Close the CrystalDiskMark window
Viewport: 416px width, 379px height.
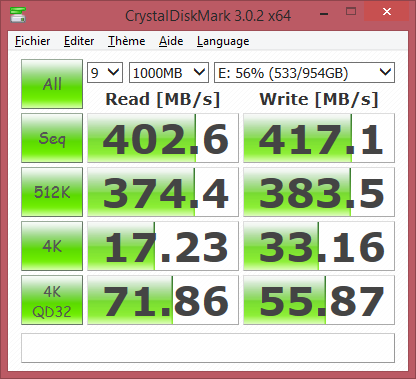click(x=387, y=12)
